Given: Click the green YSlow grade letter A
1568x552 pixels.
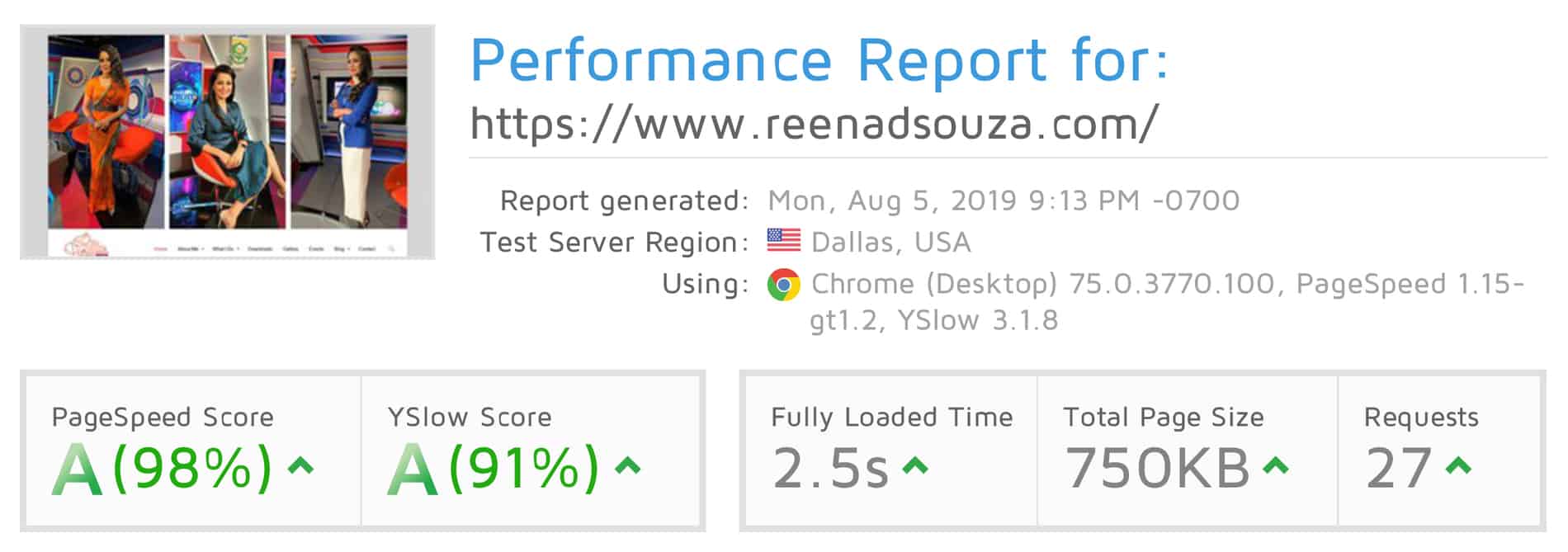Looking at the screenshot, I should tap(413, 469).
